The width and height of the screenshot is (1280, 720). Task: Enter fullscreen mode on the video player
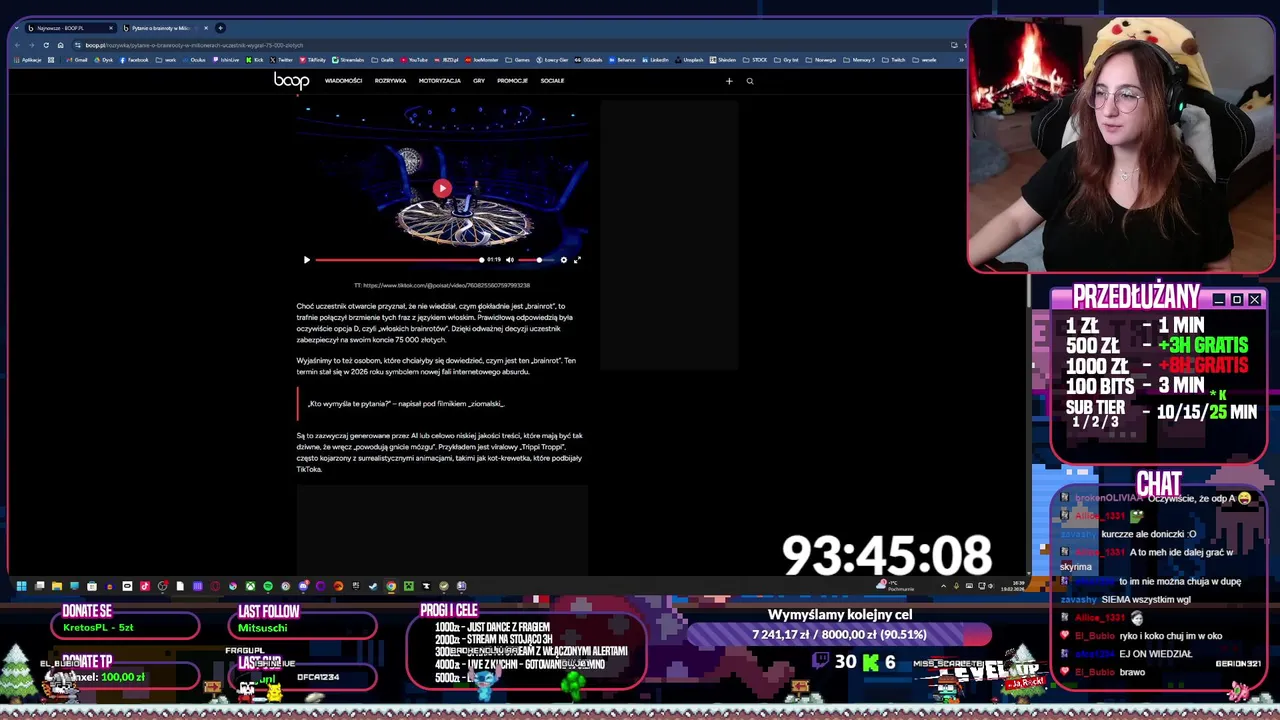(577, 260)
